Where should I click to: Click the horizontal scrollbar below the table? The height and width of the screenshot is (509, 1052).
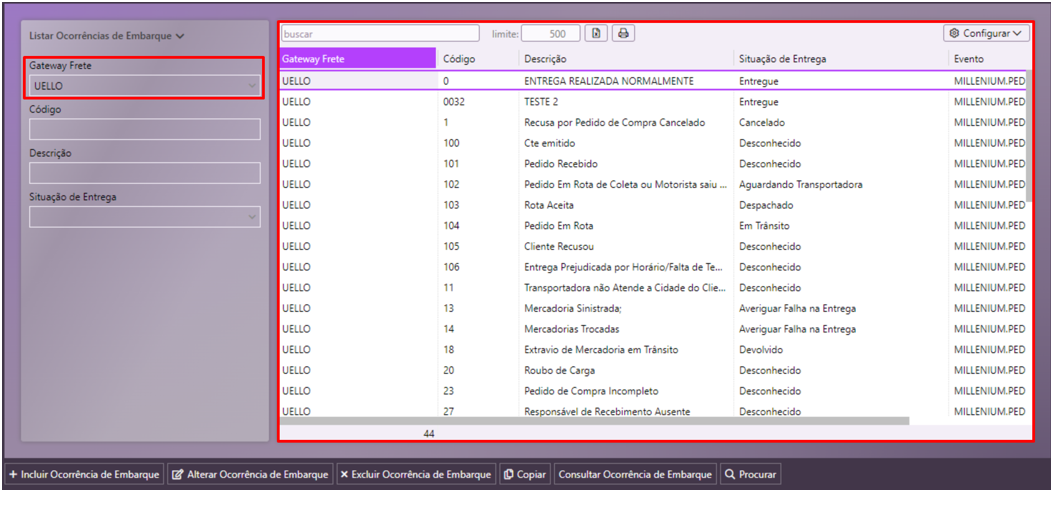[x=594, y=421]
